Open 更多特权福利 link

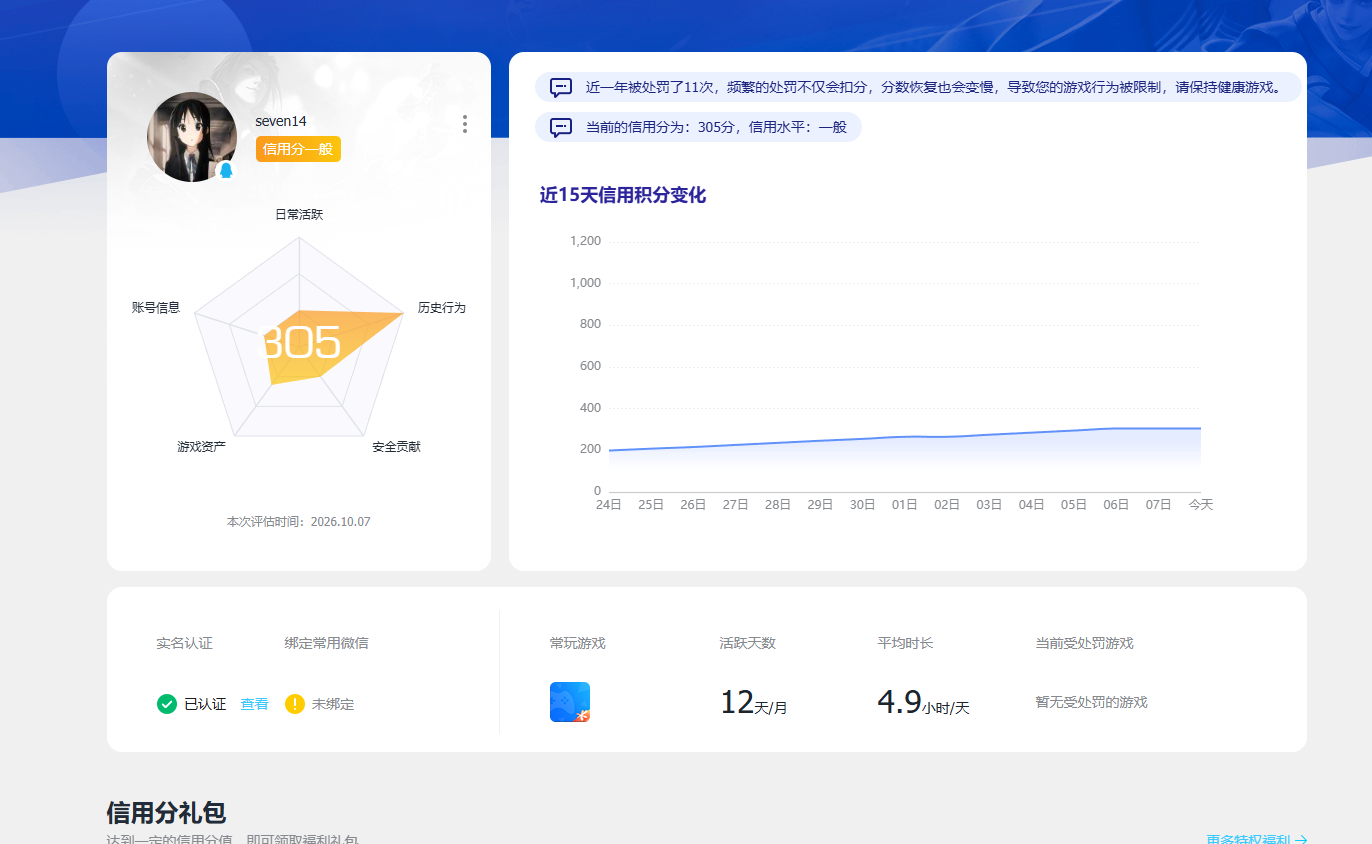pyautogui.click(x=1257, y=840)
